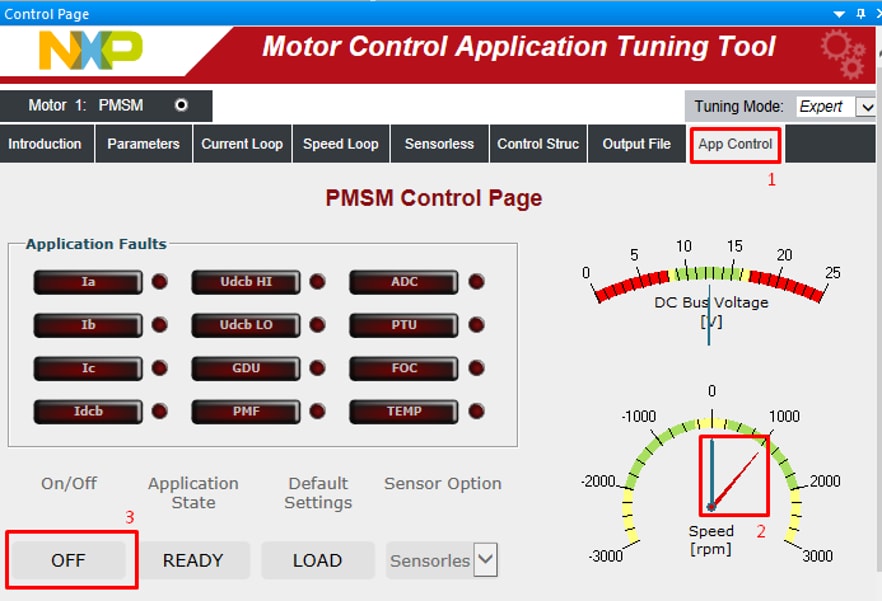Open the panel options menu arrow in the title bar

[839, 13]
